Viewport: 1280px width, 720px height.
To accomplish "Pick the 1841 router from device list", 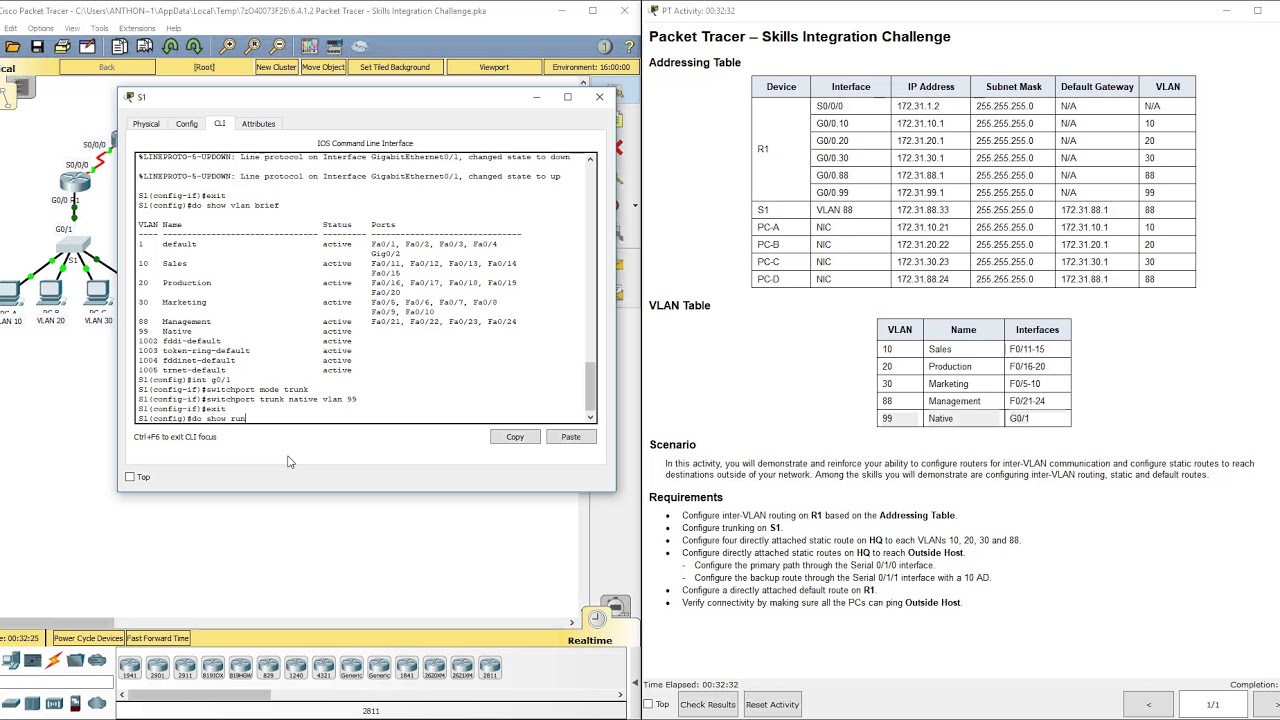I will tap(406, 667).
